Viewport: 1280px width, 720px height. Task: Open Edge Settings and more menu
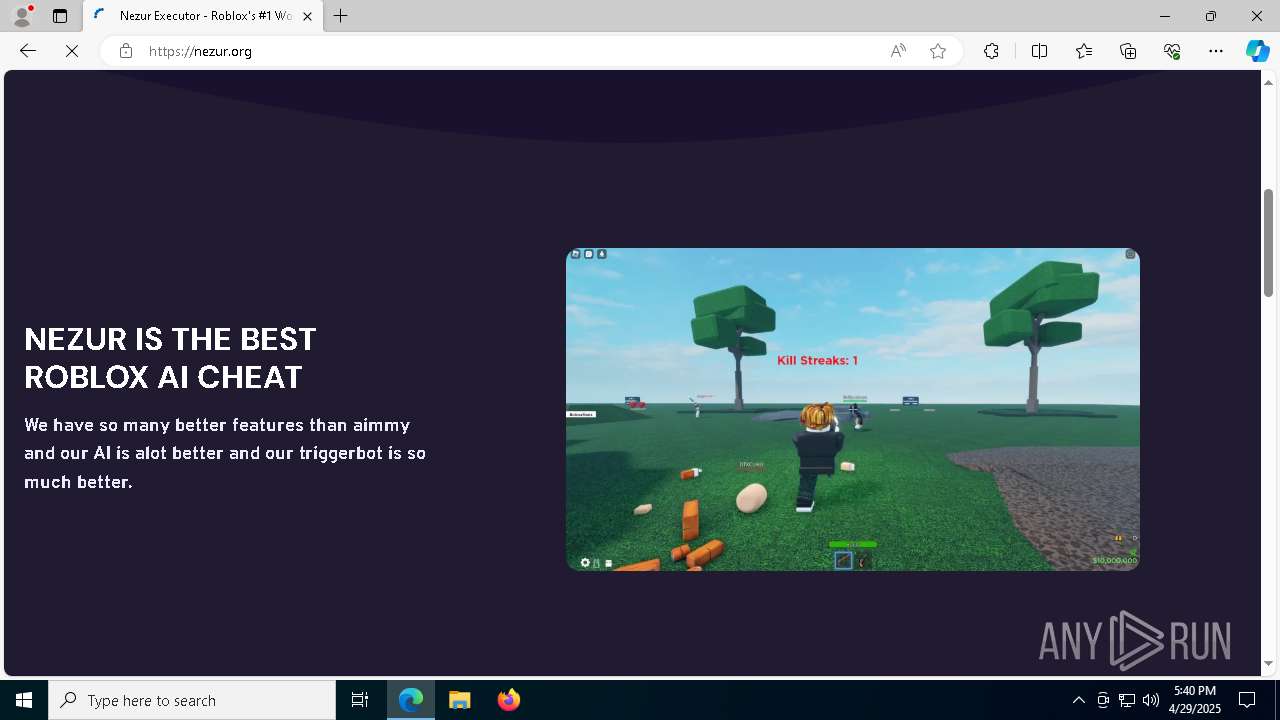coord(1216,51)
